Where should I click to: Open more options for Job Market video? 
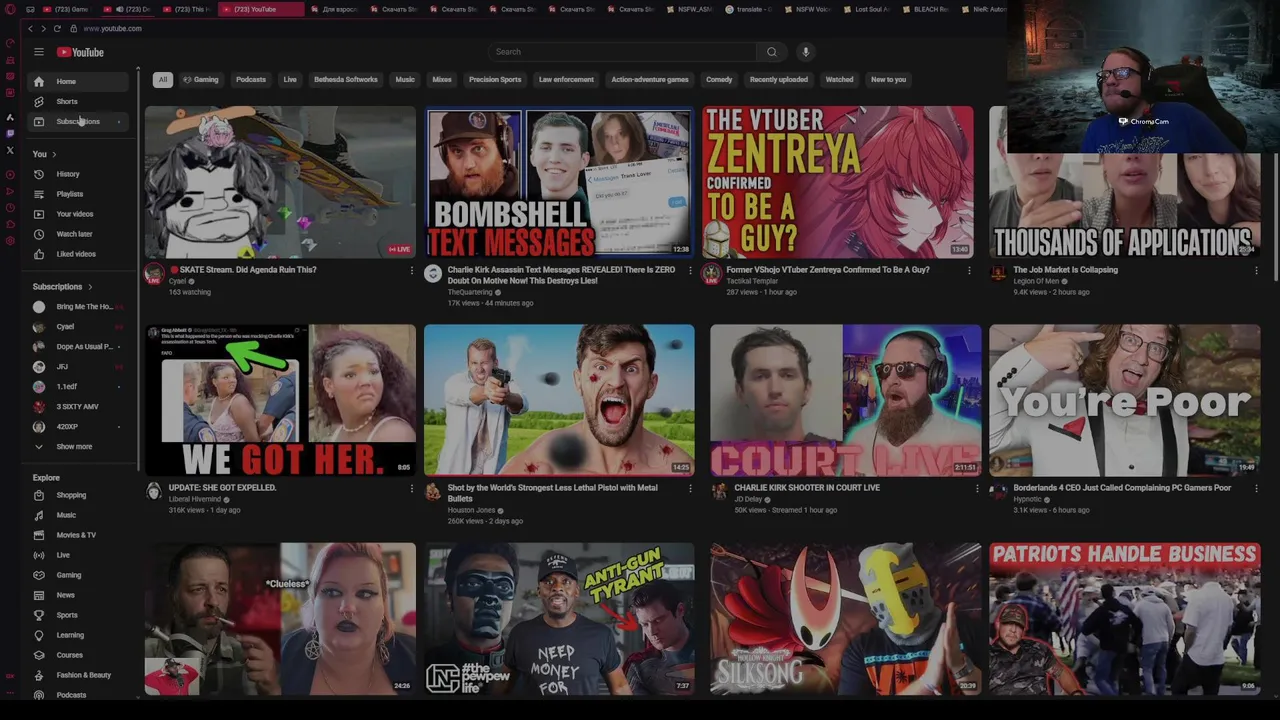click(1256, 270)
